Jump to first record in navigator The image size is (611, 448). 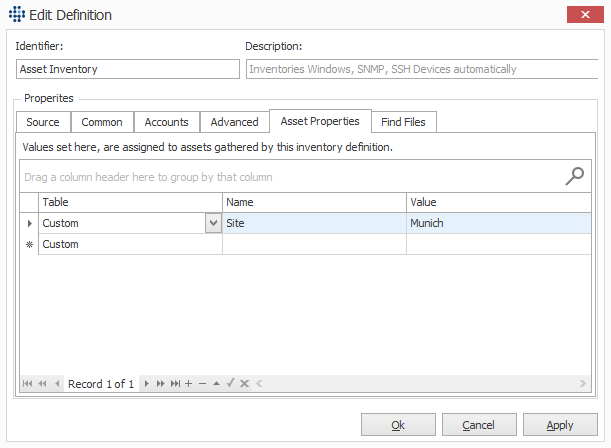tap(27, 384)
